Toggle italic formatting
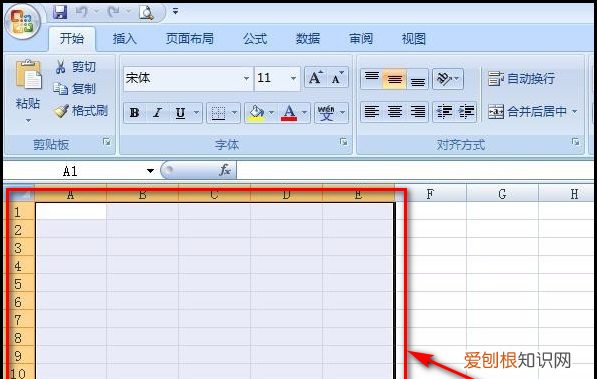Viewport: 597px width, 379px height. (x=157, y=113)
